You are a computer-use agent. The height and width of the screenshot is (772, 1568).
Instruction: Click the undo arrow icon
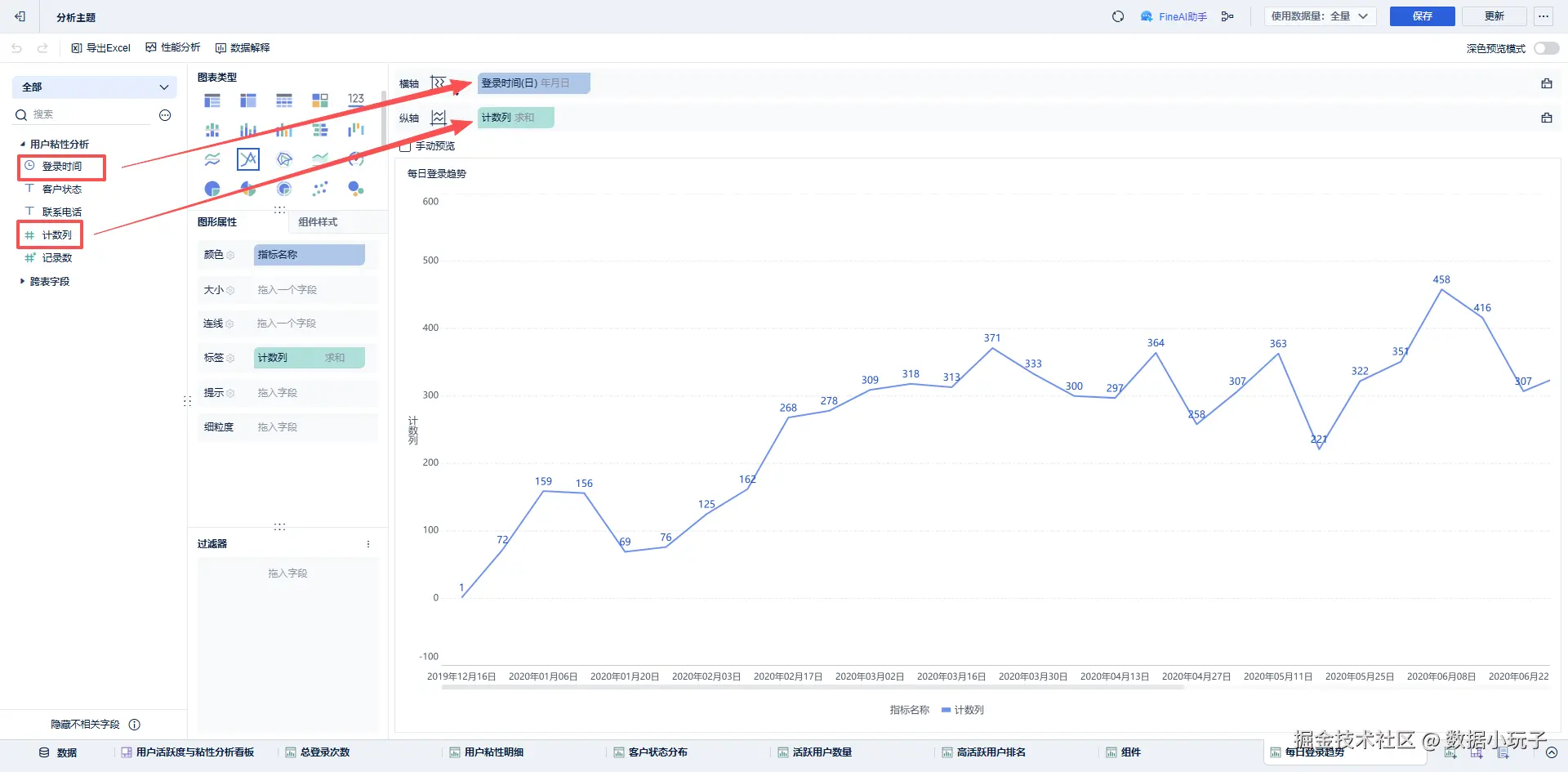point(16,48)
